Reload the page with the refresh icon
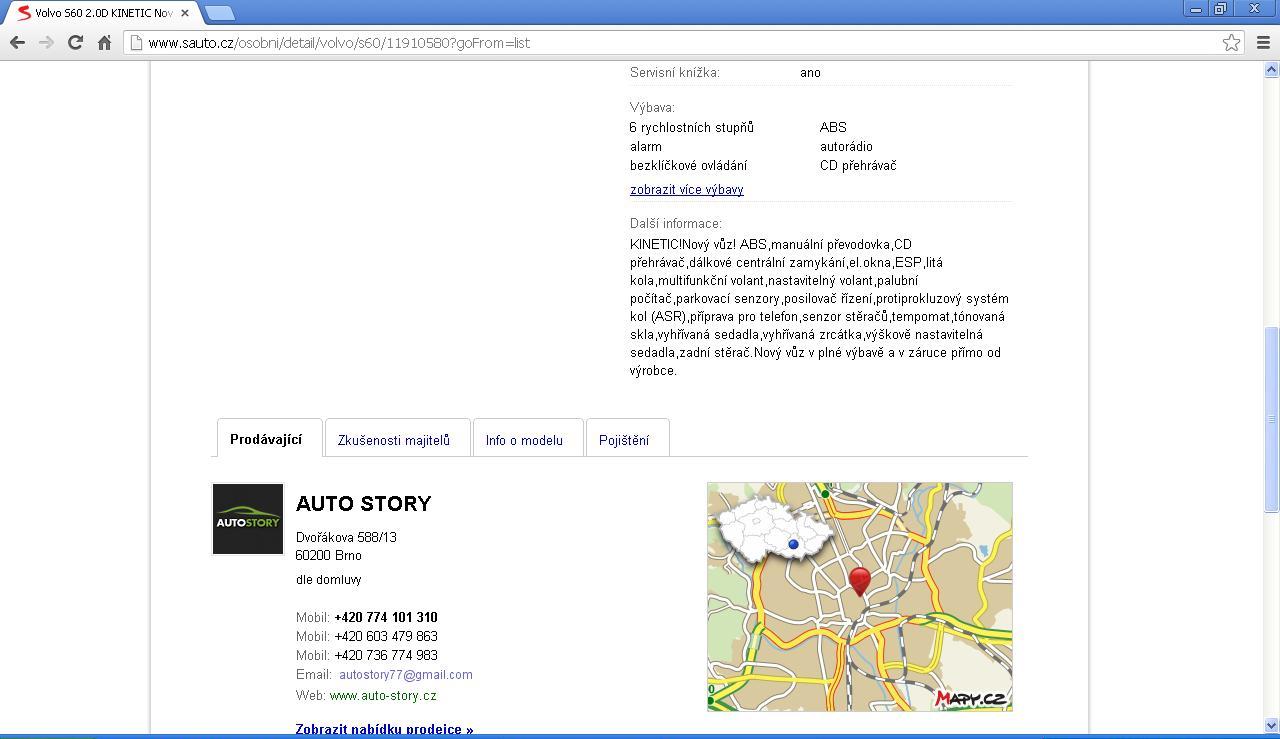 75,42
